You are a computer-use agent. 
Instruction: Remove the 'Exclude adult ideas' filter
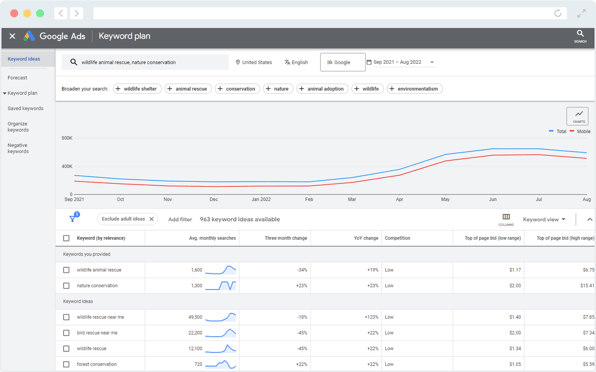click(151, 219)
